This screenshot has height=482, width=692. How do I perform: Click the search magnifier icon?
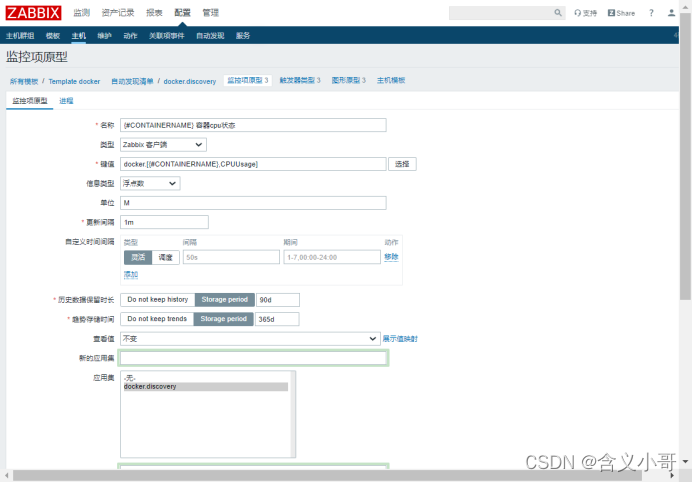point(558,13)
